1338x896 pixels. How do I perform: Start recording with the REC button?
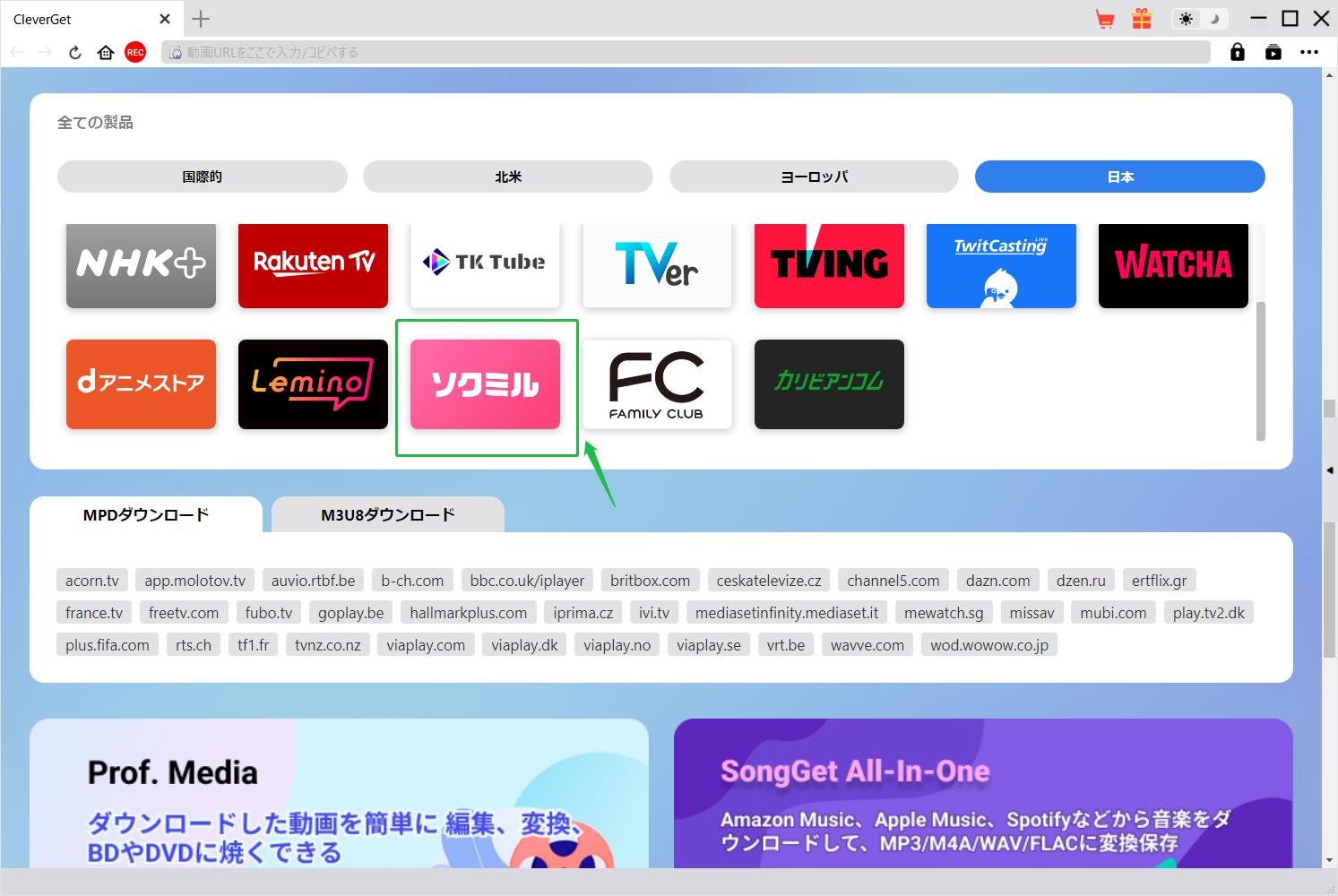(135, 53)
